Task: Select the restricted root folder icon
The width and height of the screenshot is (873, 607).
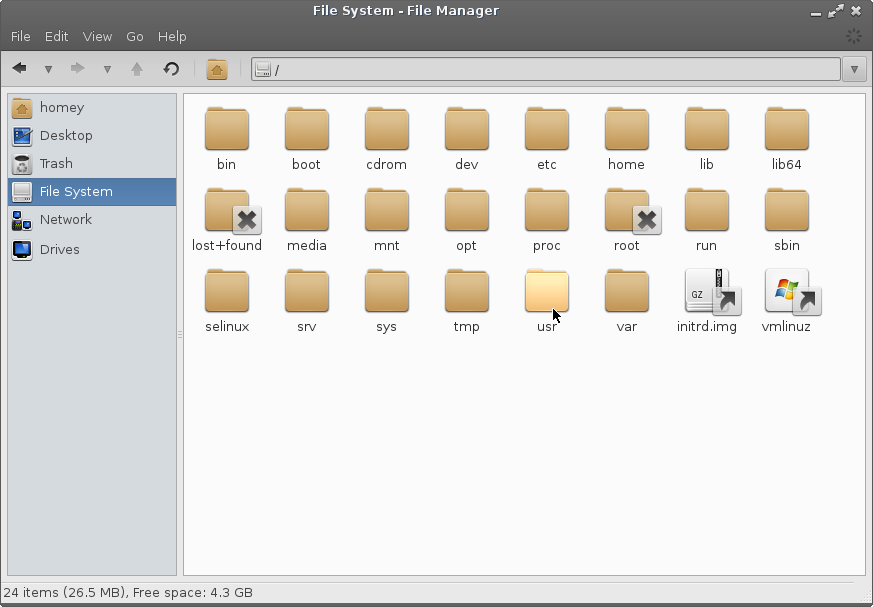Action: point(627,210)
